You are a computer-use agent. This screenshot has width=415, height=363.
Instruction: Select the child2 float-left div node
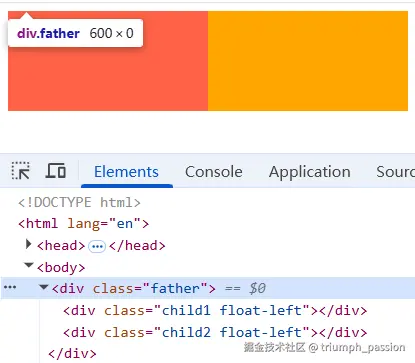point(215,332)
